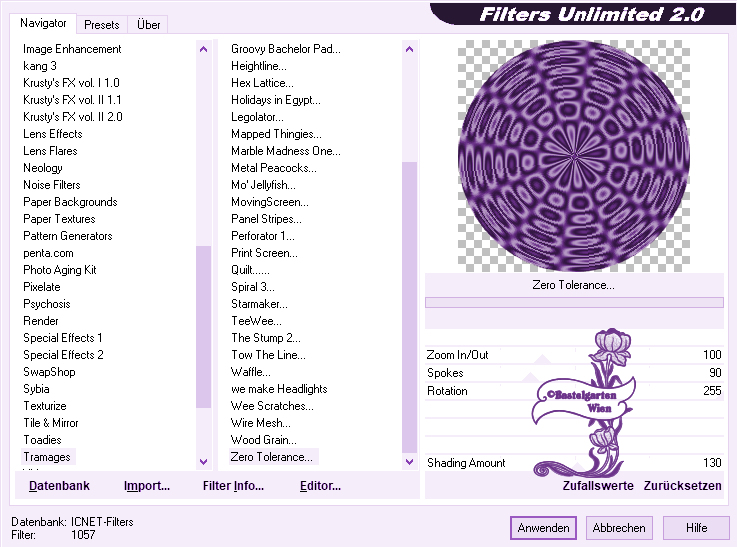The image size is (737, 547).
Task: Select the Pixelate category
Action: (42, 287)
